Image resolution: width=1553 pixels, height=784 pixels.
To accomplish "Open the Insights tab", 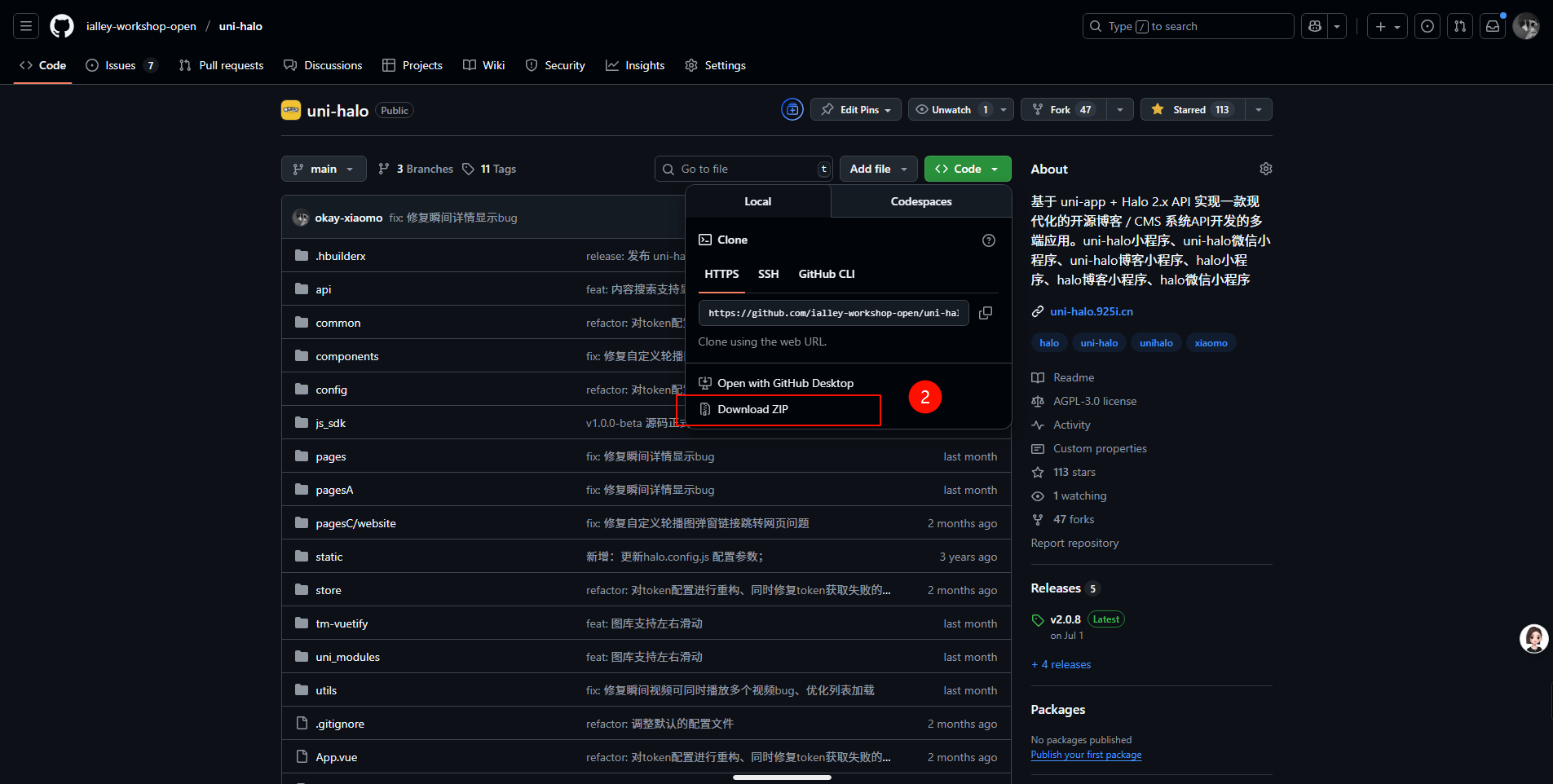I will [635, 65].
